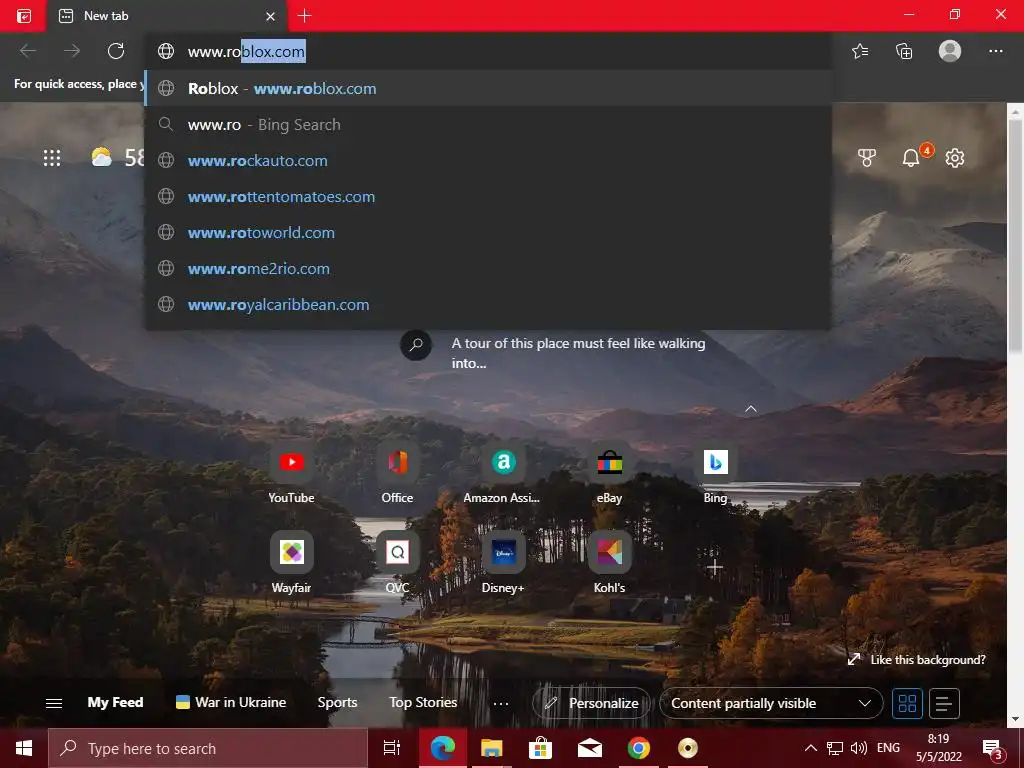Screen dimensions: 1024x768
Task: Select the New tab browser tab
Action: coord(168,16)
